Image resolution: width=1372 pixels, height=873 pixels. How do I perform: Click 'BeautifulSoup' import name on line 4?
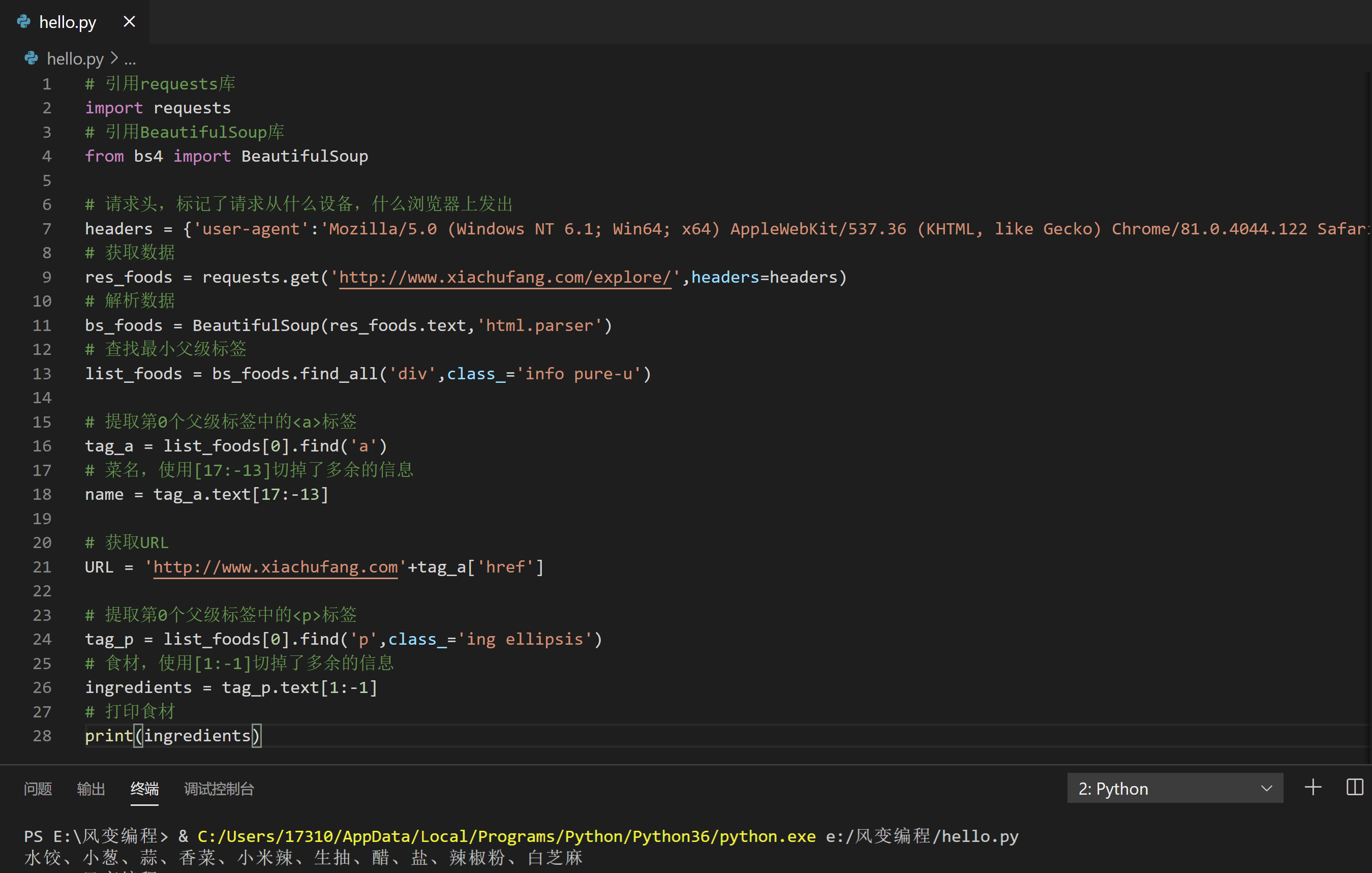(x=305, y=156)
